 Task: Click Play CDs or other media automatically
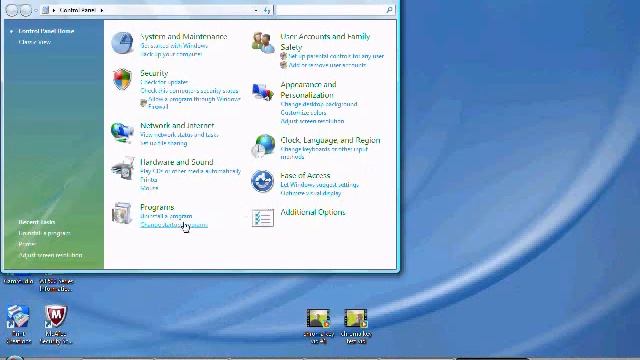191,171
